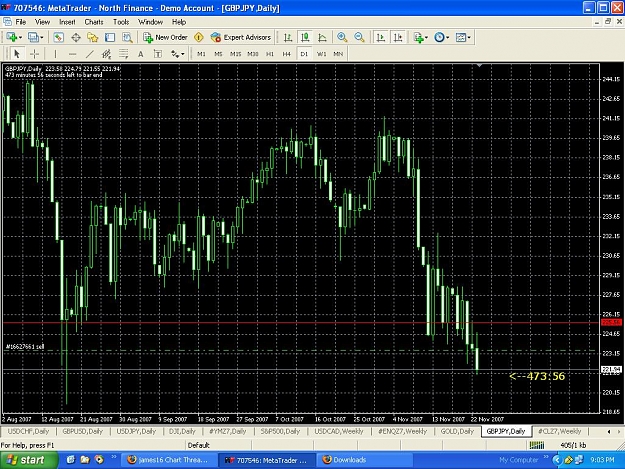Viewport: 625px width, 469px height.
Task: Launch the Strategy Tester
Action: click(x=127, y=37)
